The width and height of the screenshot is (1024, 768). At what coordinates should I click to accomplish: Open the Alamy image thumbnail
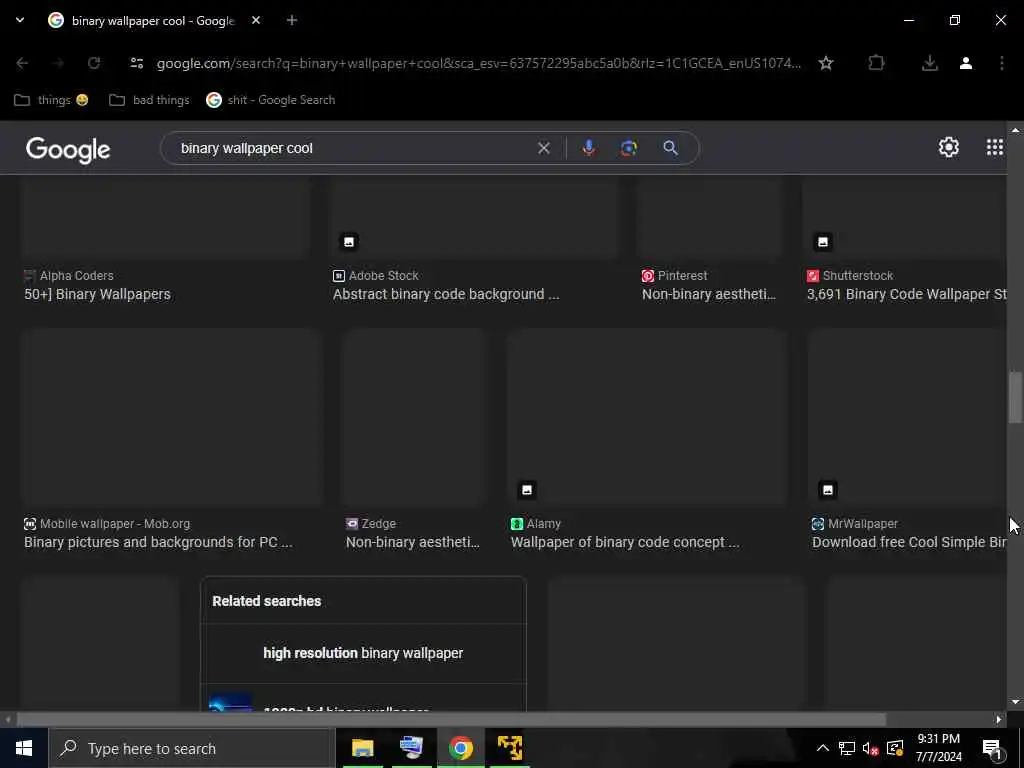pyautogui.click(x=648, y=418)
